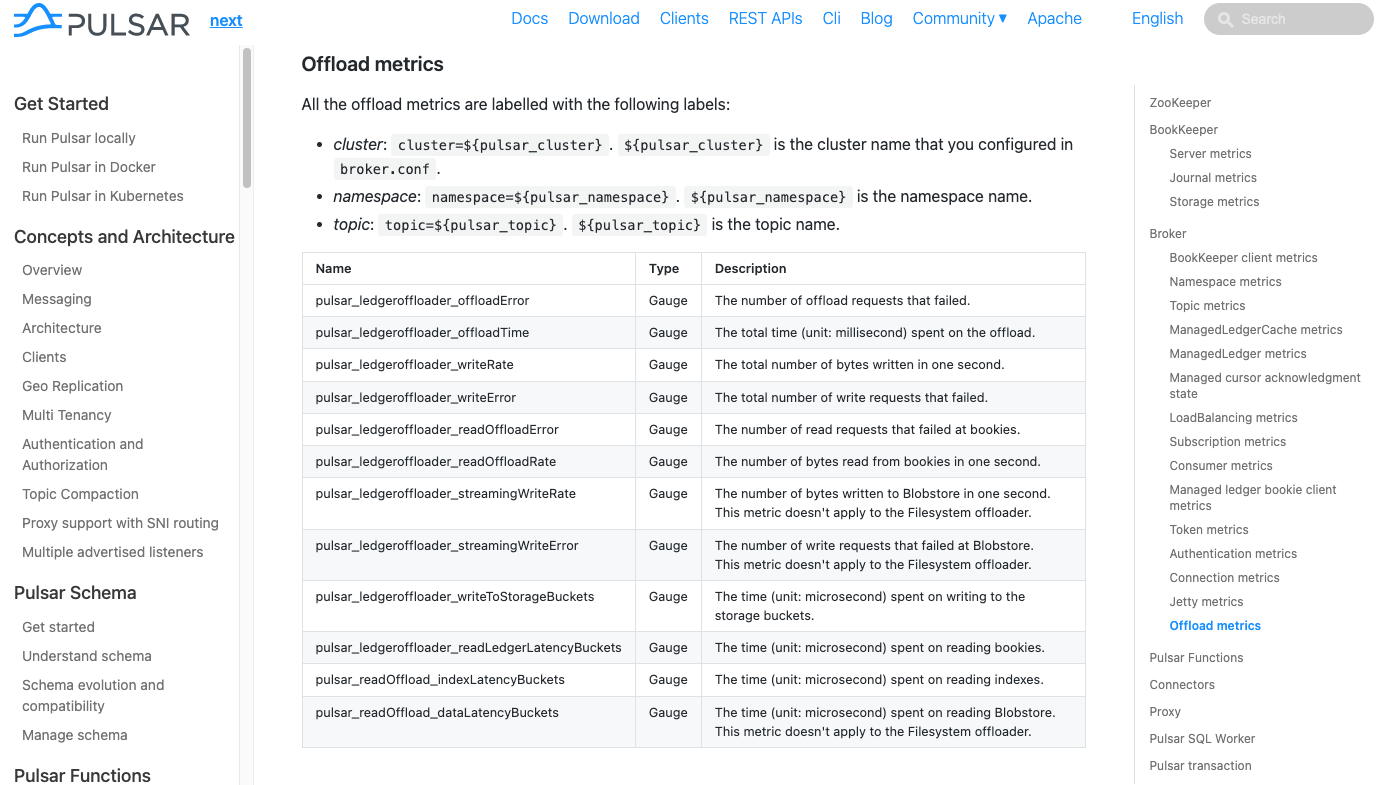Jump to 'ManagedLedgerCache metrics' in TOC
Viewport: 1380px width, 785px height.
1256,330
